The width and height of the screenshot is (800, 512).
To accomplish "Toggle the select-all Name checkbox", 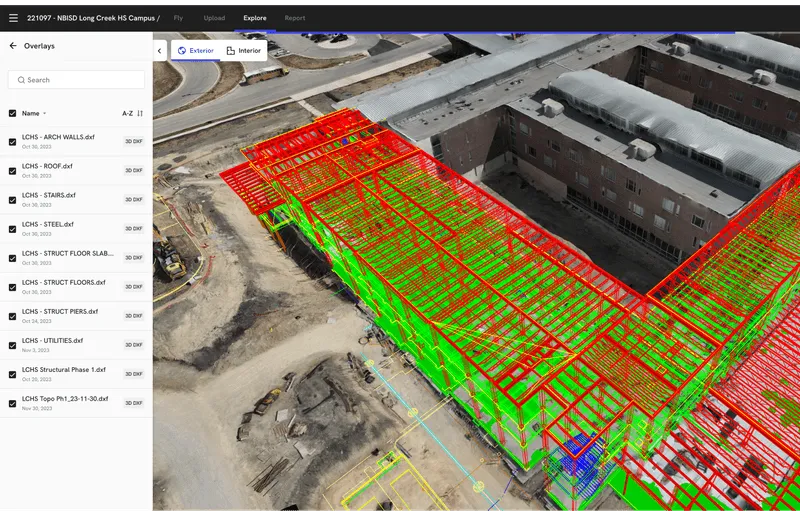I will (x=12, y=113).
